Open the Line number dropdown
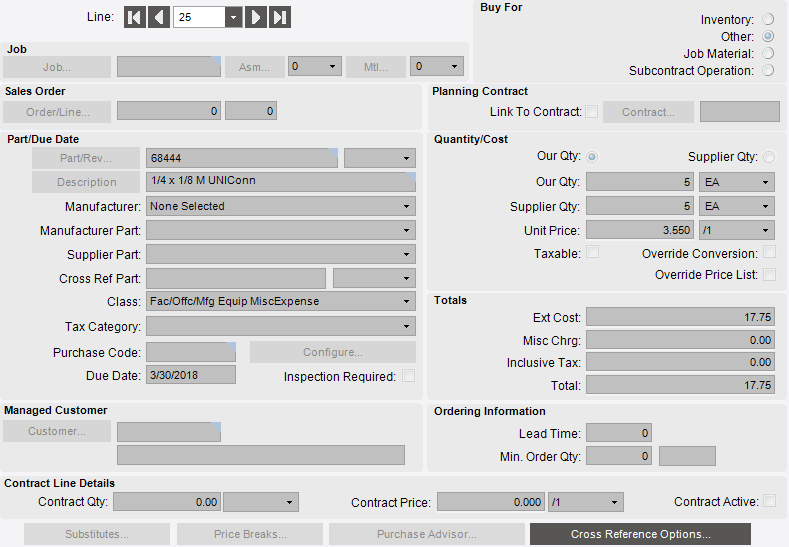This screenshot has width=789, height=547. coord(233,18)
